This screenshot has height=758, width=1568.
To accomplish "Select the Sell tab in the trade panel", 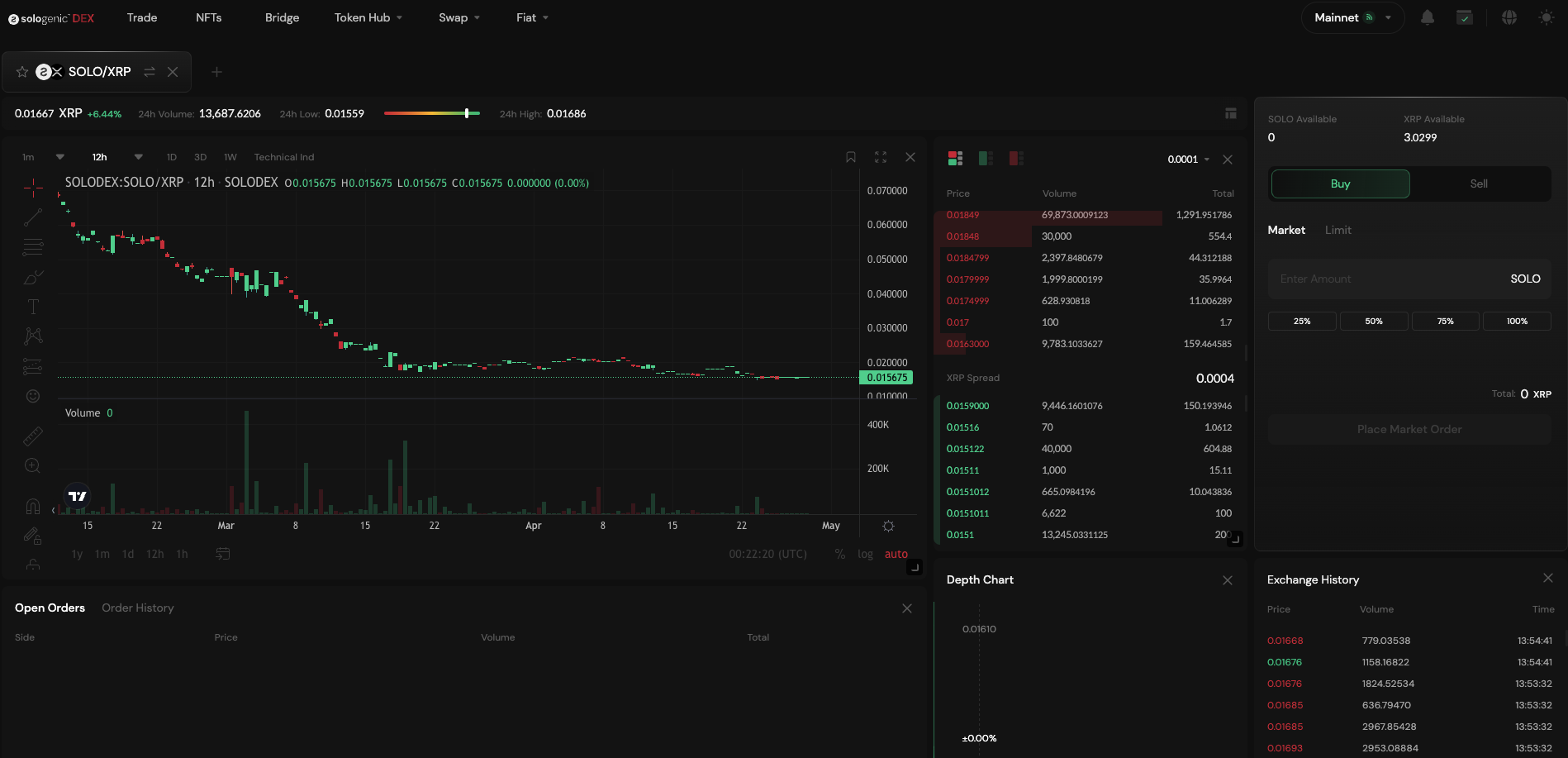I will click(x=1478, y=184).
